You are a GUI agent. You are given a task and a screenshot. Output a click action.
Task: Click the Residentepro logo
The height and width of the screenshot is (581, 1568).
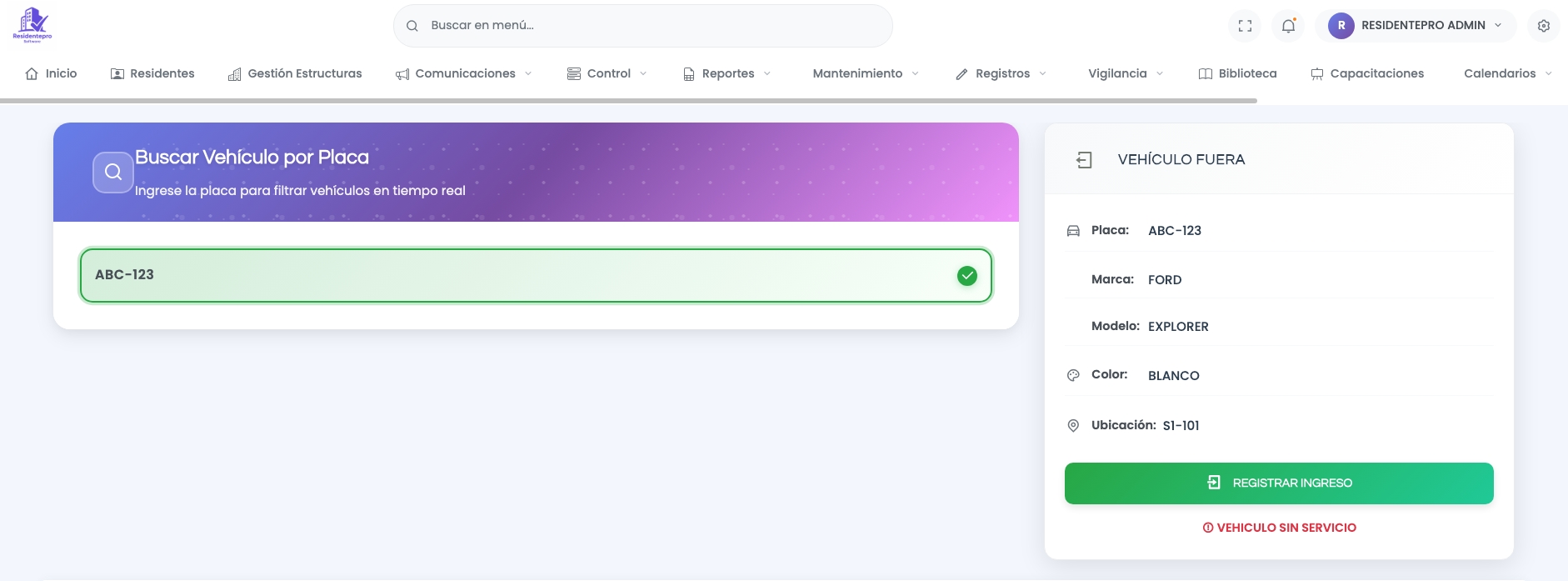click(x=32, y=24)
